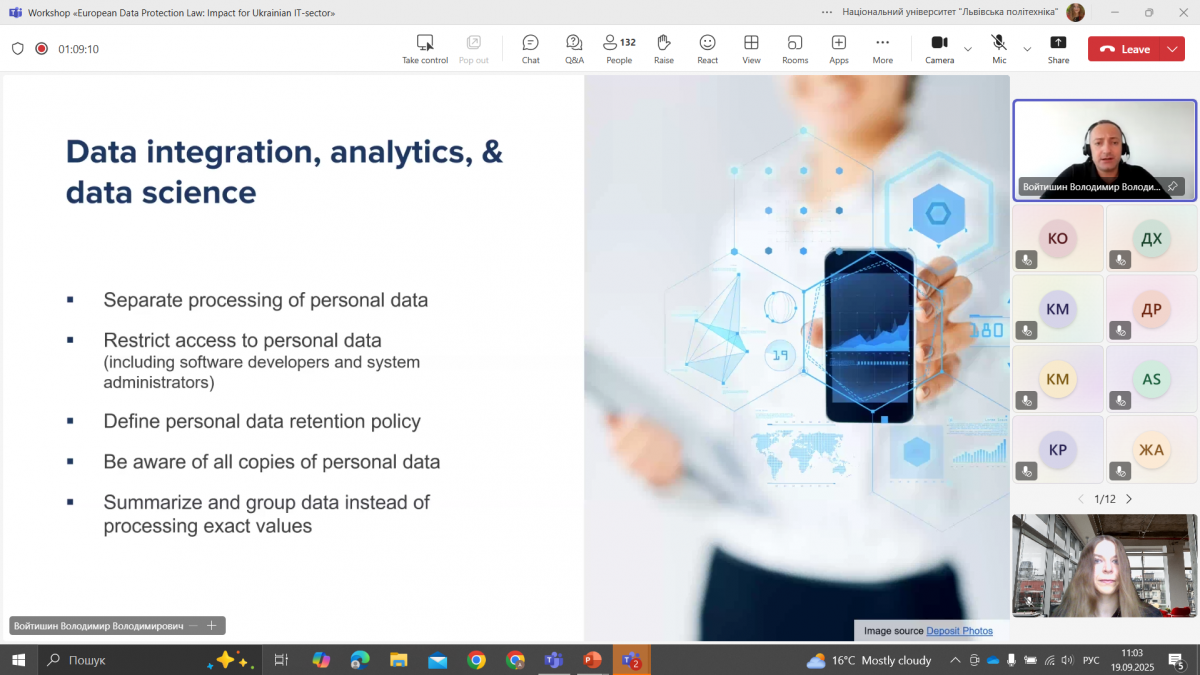
Task: Open PowerPoint from the taskbar
Action: click(x=592, y=660)
